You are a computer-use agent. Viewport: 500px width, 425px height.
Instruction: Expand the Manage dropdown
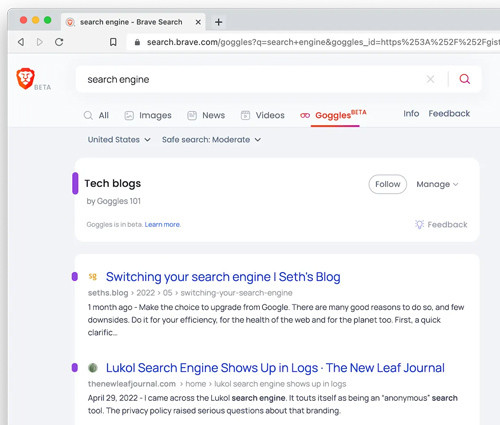pyautogui.click(x=437, y=184)
